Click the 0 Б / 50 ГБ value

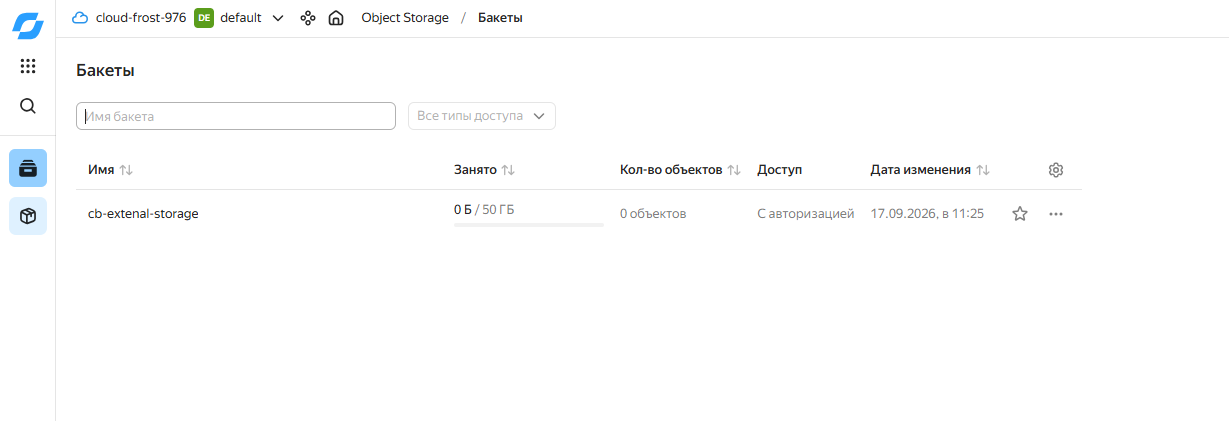[484, 209]
